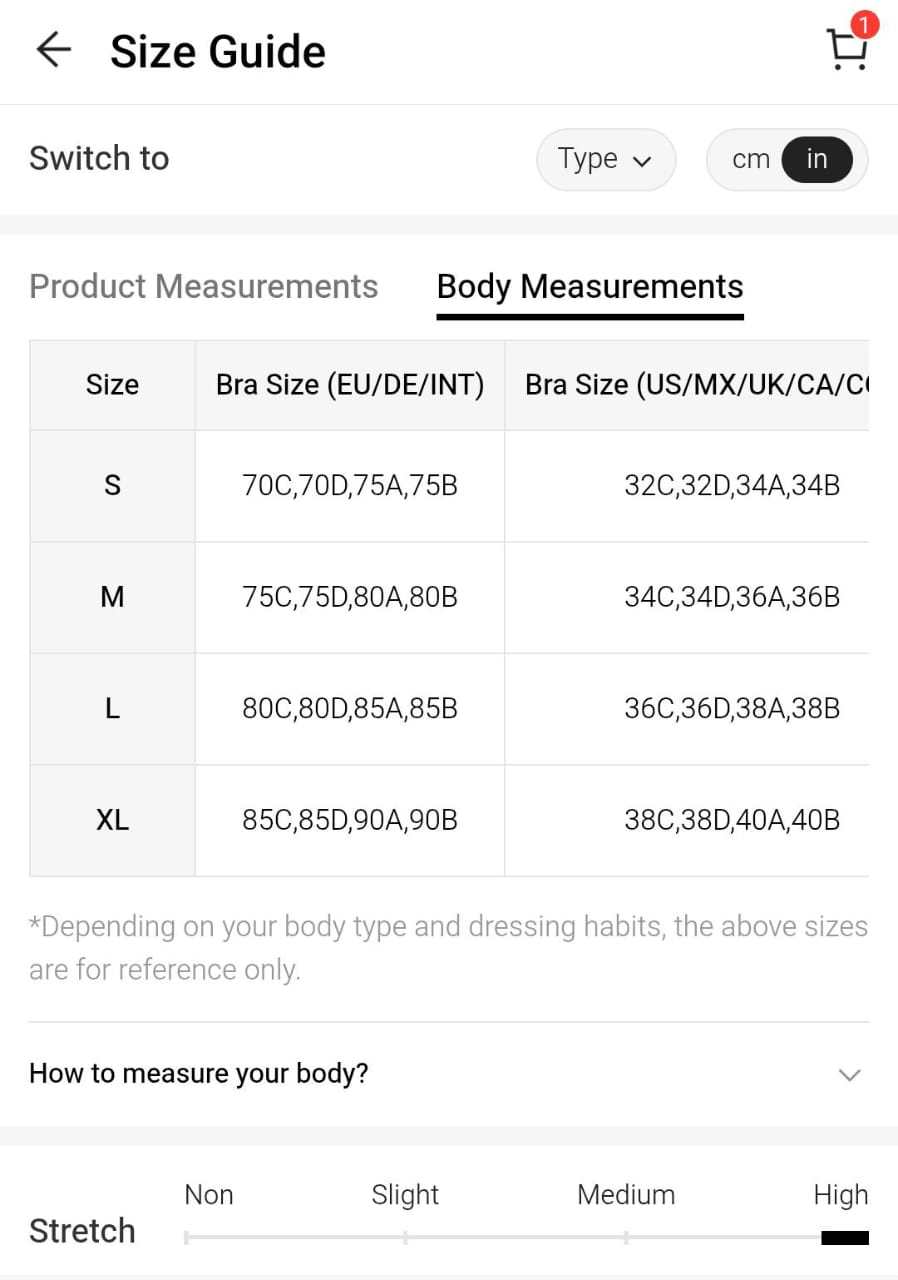Image resolution: width=898 pixels, height=1280 pixels.
Task: Open the Type dropdown
Action: pyautogui.click(x=605, y=159)
